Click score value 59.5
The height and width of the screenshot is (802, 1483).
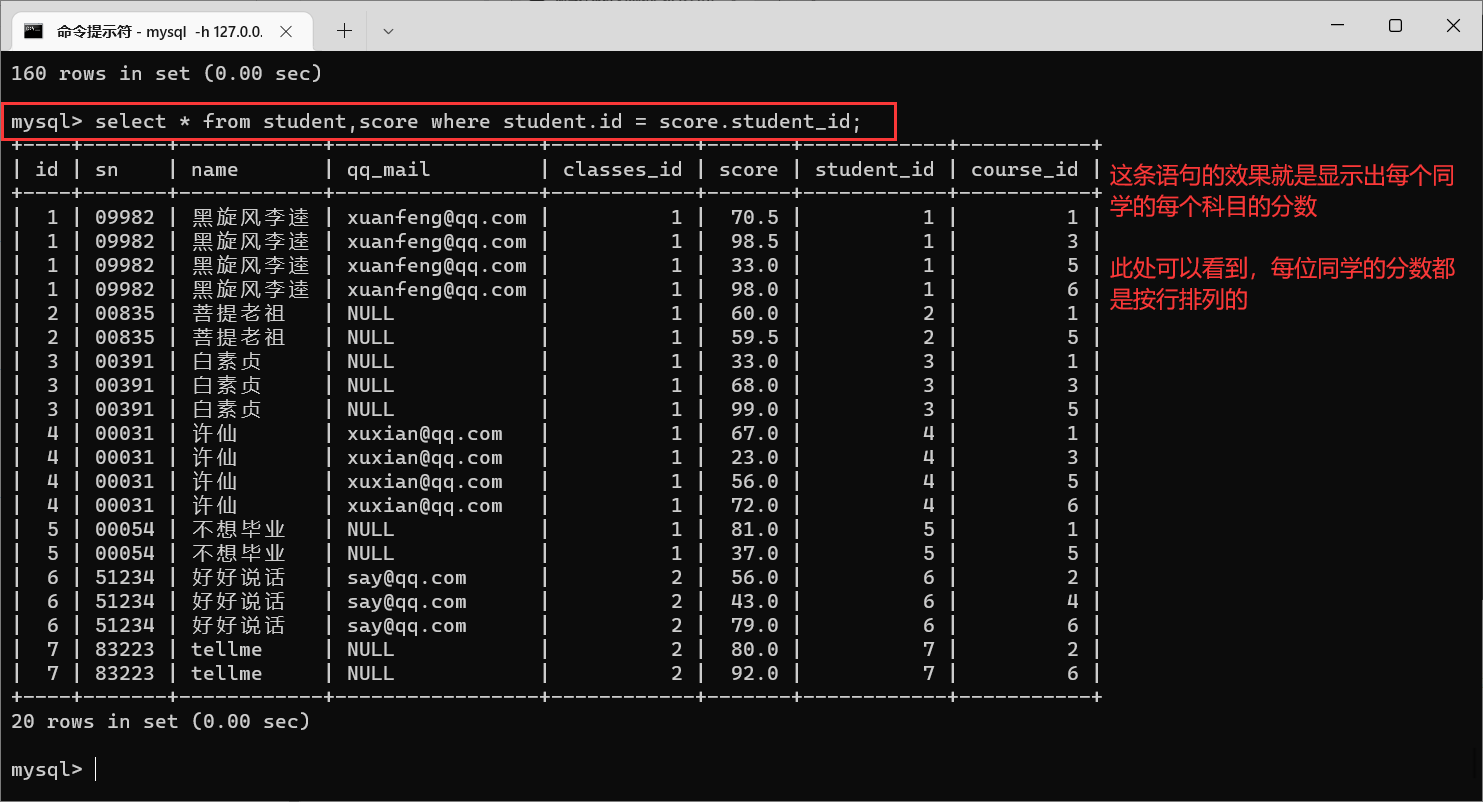[754, 338]
